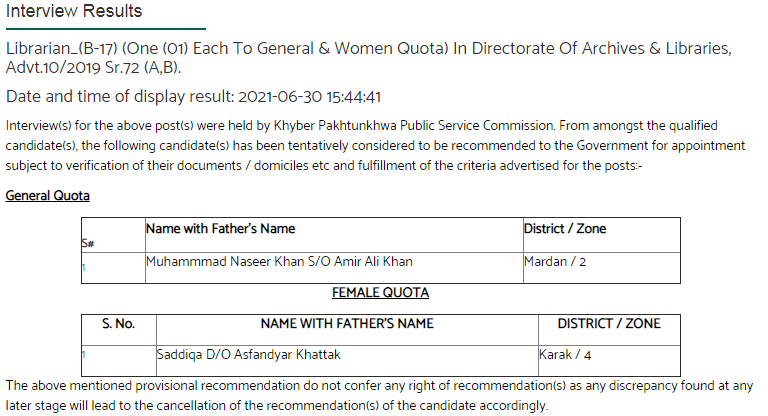Click the NAME WITH FATHER'S NAME header
Viewport: 768px width, 416px height.
click(x=347, y=324)
